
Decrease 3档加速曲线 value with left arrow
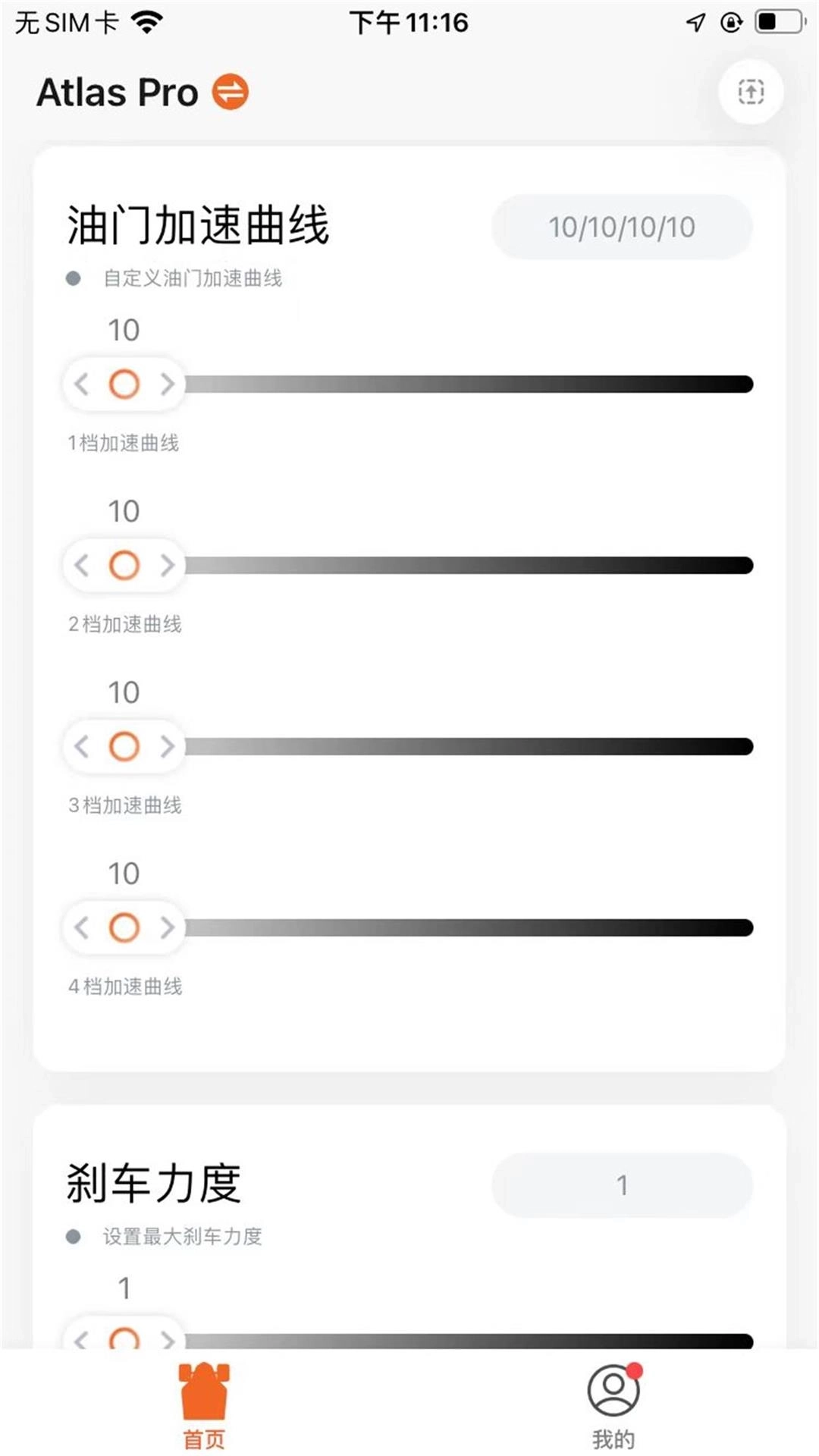coord(82,746)
